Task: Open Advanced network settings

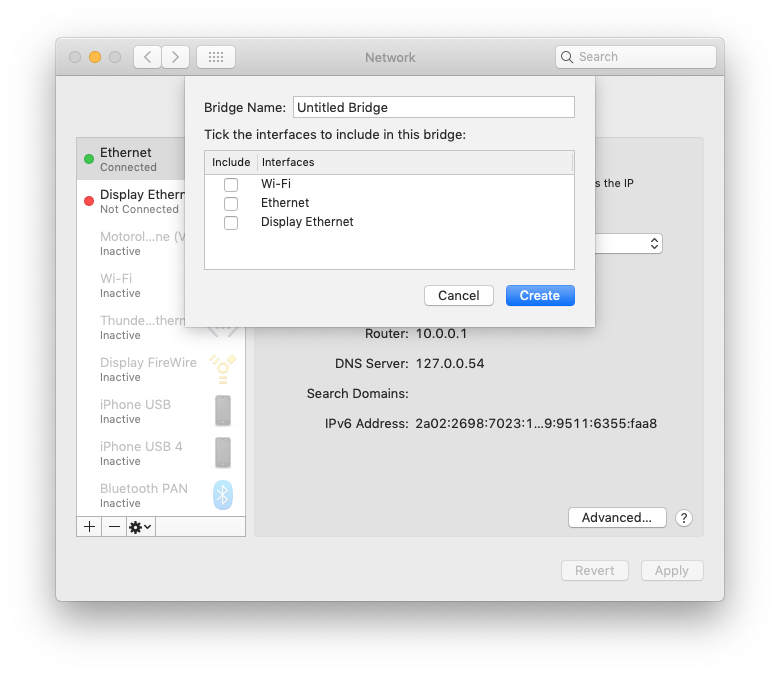Action: [617, 518]
